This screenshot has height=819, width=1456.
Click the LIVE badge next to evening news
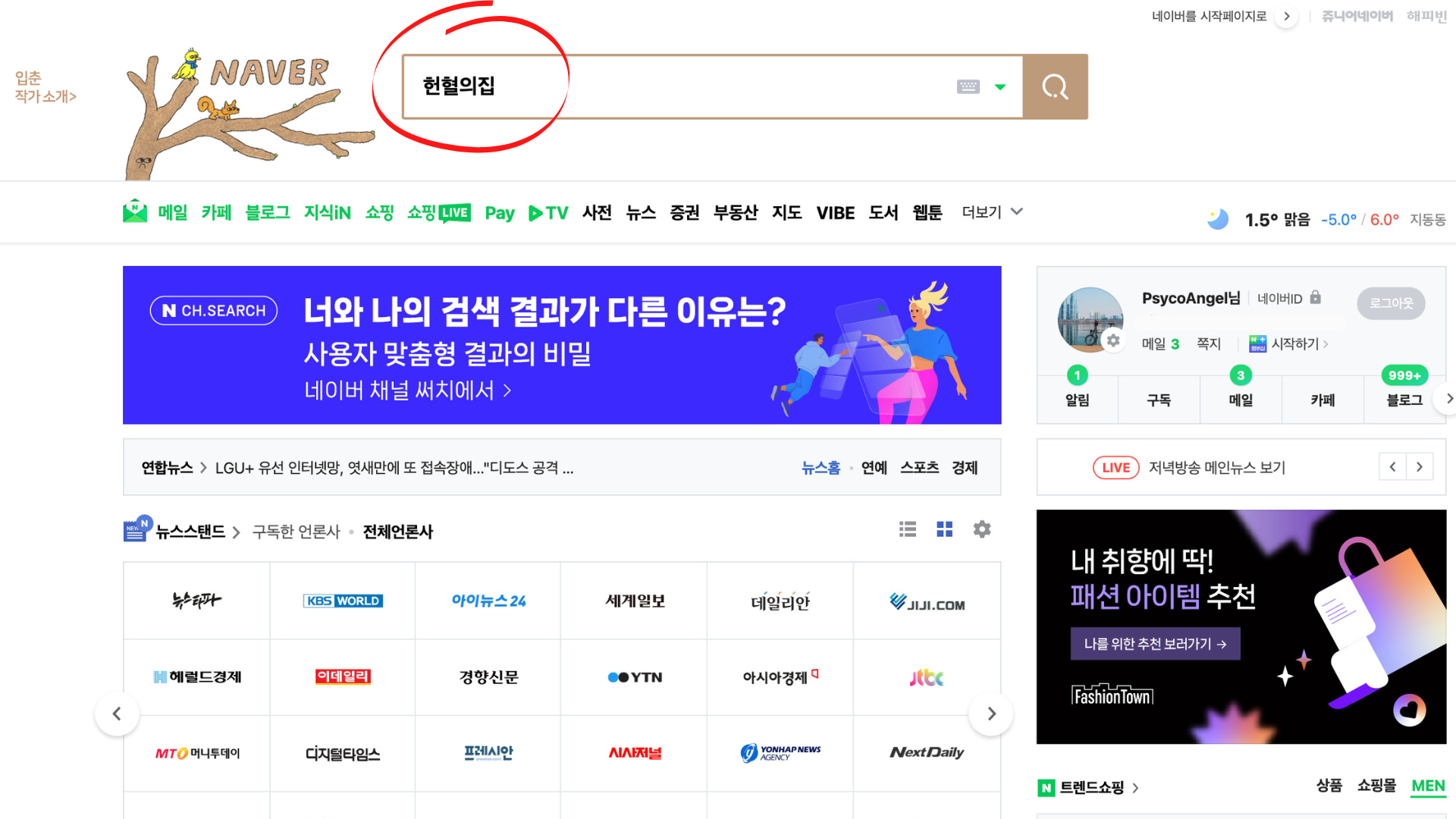coord(1115,467)
